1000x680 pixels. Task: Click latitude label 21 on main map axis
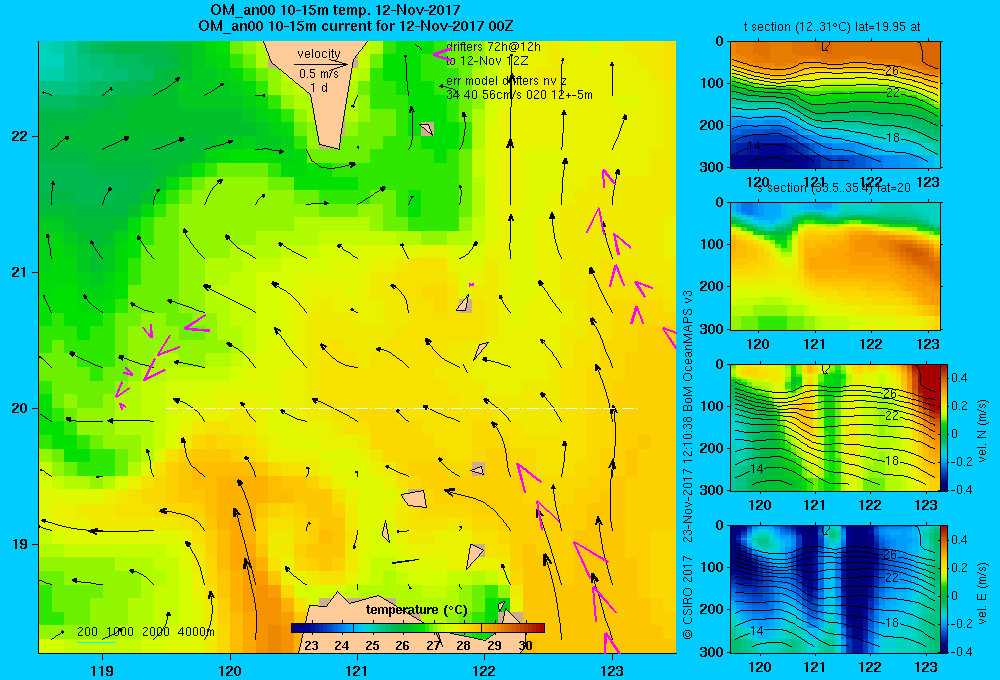point(19,272)
